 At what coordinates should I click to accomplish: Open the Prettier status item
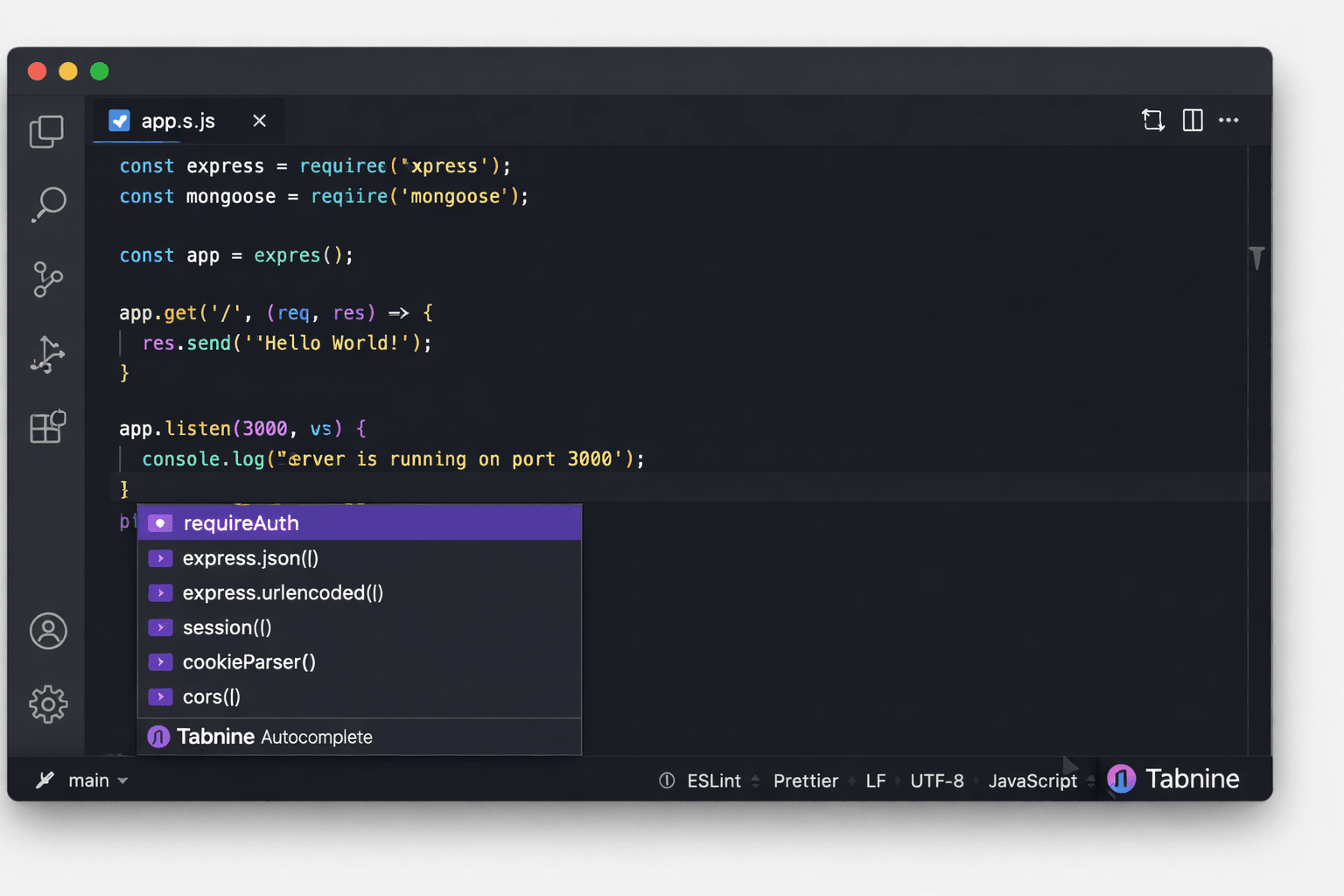coord(806,780)
